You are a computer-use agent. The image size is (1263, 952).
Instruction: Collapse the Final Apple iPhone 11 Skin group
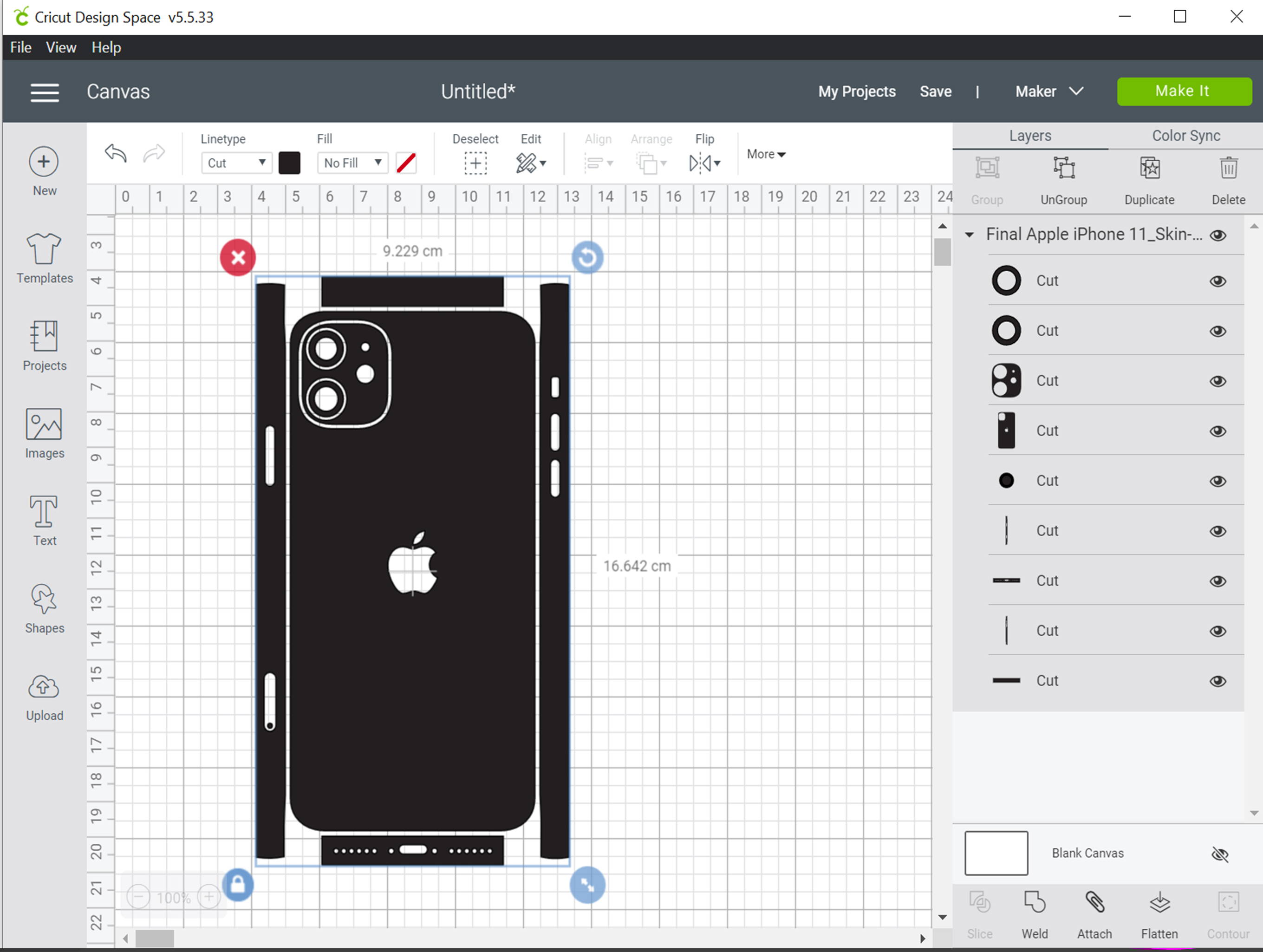[x=969, y=235]
